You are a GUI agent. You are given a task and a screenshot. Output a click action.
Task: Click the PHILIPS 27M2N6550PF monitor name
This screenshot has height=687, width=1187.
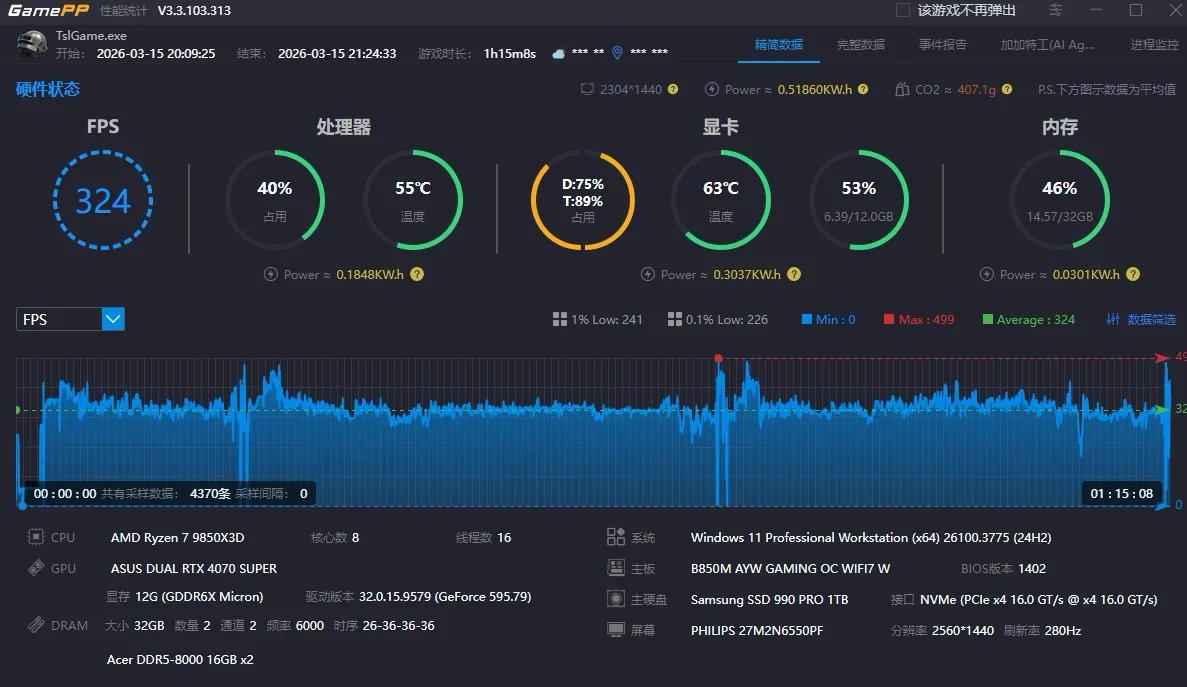(x=757, y=630)
